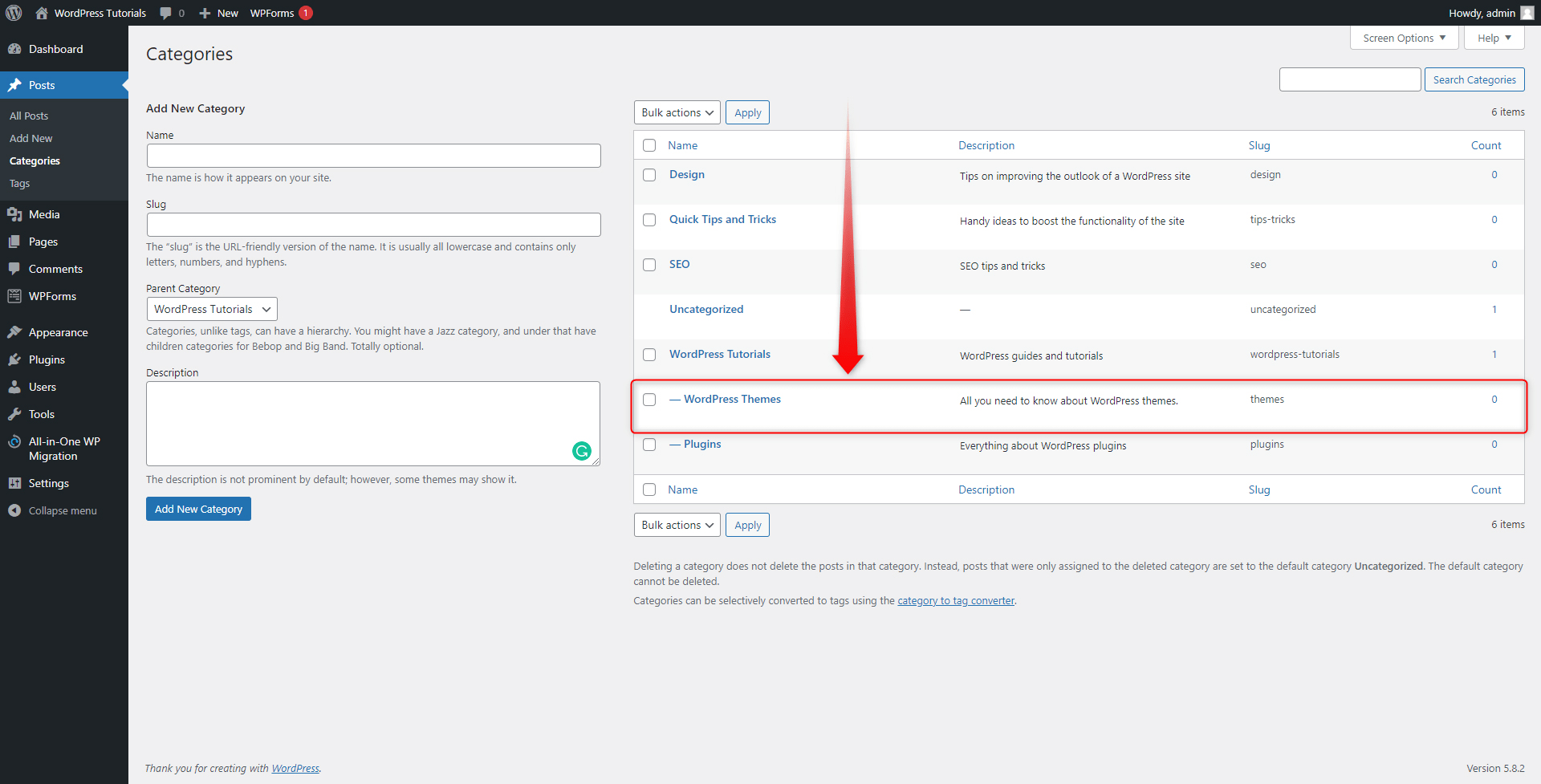Open the WordPress Themes category link
The width and height of the screenshot is (1541, 784).
coord(732,399)
